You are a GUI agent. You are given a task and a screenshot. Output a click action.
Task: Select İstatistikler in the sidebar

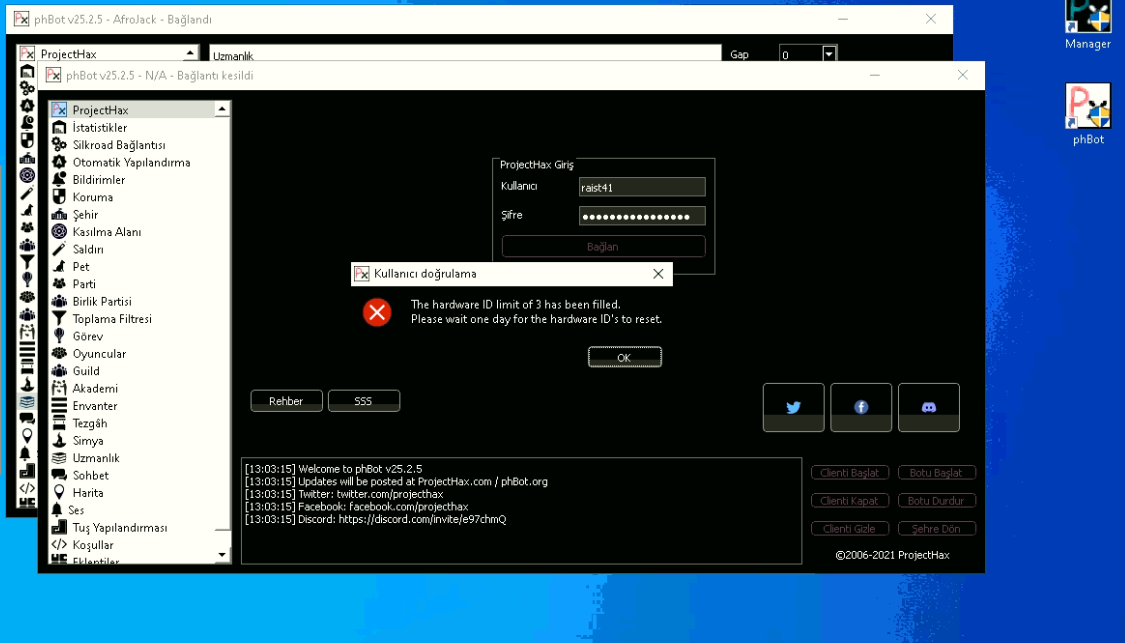click(100, 128)
